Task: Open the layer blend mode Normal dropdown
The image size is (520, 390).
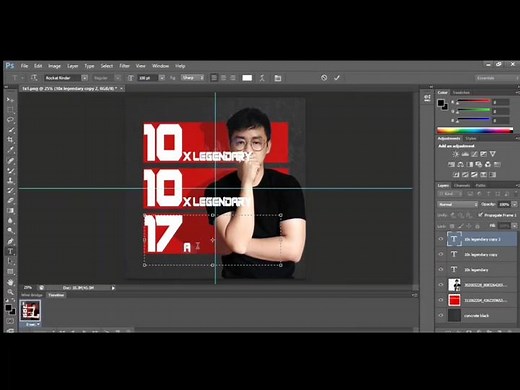Action: click(458, 204)
